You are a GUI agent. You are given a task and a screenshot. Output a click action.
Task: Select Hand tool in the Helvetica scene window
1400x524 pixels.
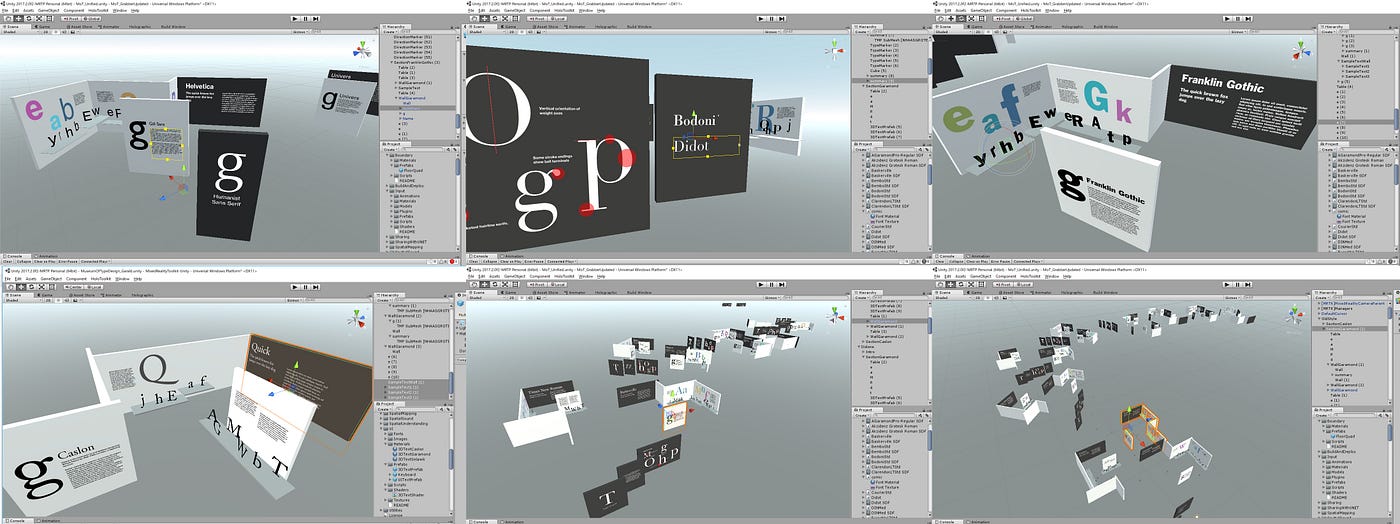tap(9, 19)
